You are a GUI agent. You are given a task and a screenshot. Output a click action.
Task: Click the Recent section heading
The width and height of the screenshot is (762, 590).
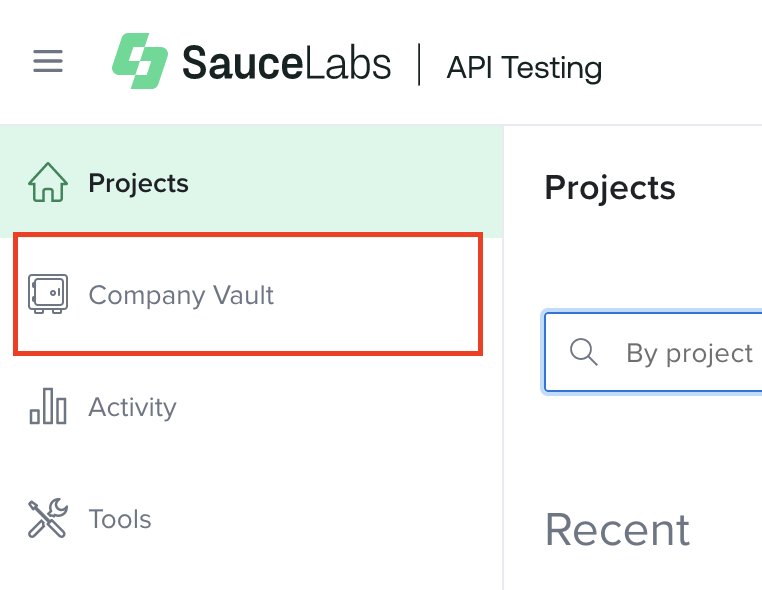(617, 529)
